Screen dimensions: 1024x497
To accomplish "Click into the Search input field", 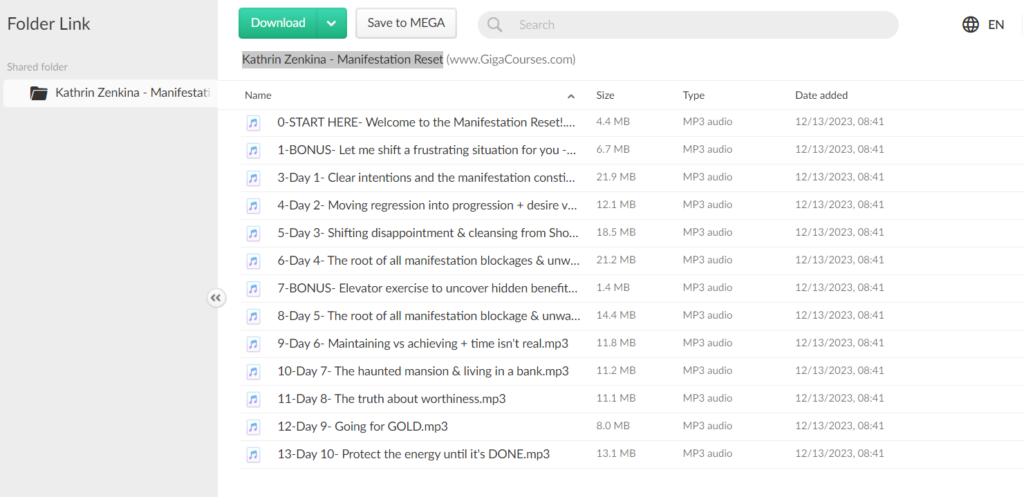I will (700, 25).
